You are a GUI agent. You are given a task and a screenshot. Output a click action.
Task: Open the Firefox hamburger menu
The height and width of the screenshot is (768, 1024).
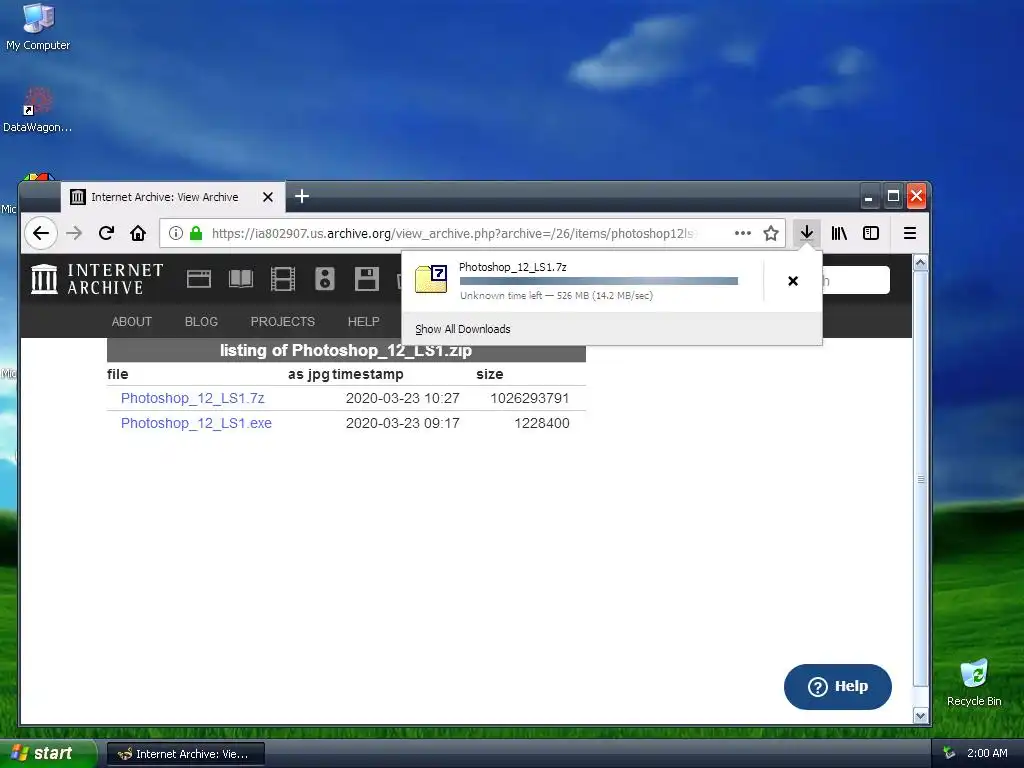(910, 233)
